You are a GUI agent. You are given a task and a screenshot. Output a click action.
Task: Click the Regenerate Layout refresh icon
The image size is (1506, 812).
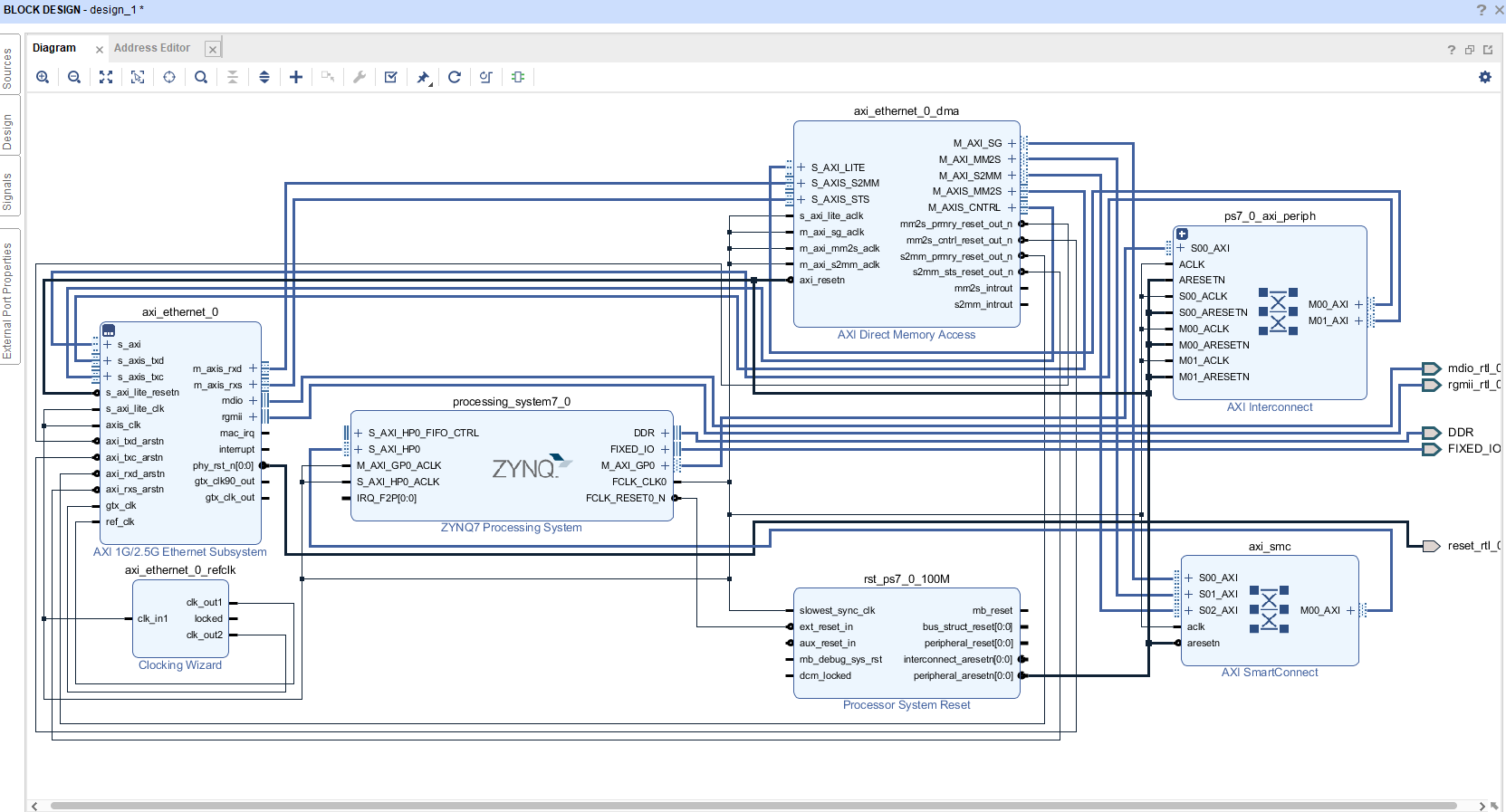pos(455,77)
